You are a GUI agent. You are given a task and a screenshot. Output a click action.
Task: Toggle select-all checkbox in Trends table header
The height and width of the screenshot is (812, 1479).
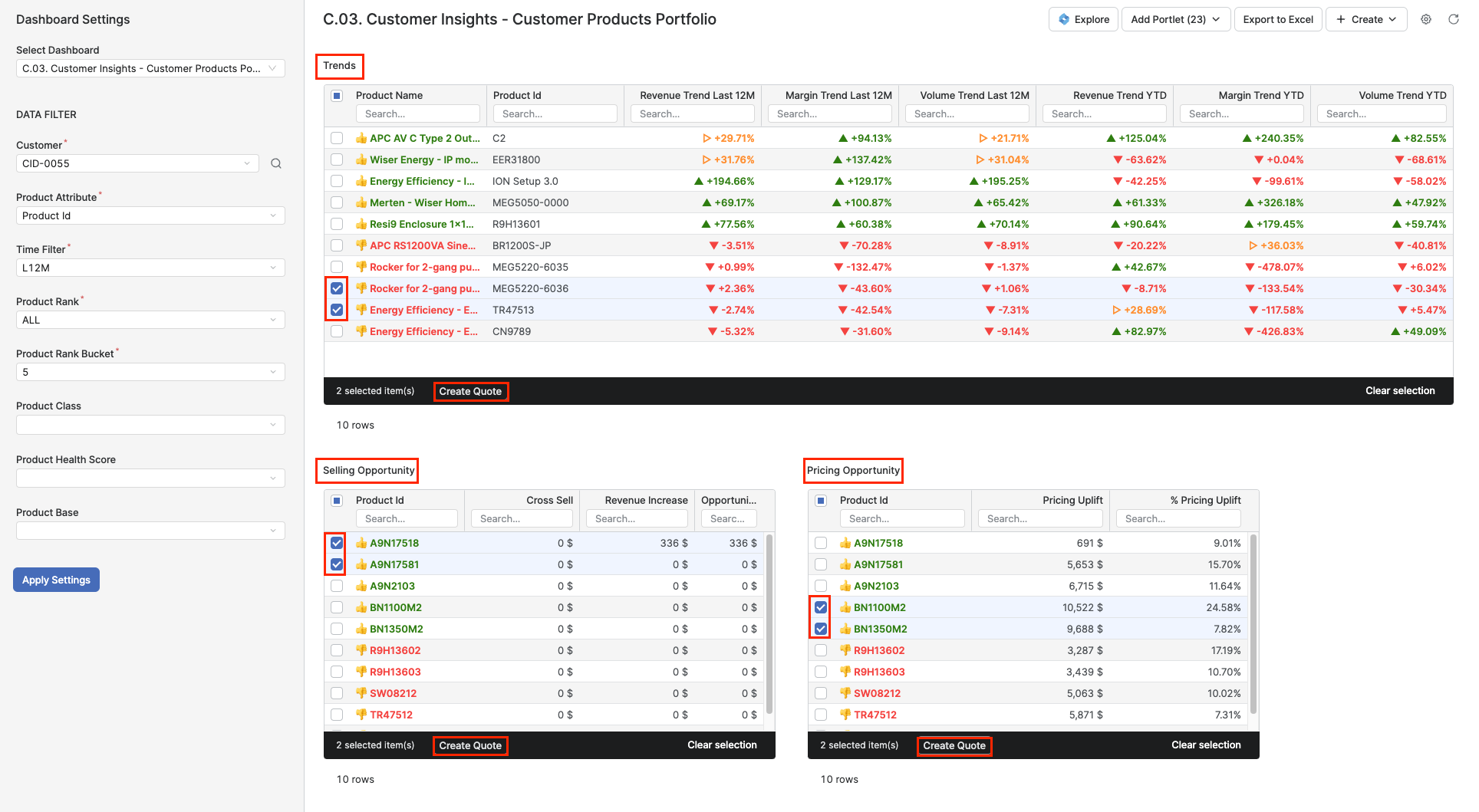(x=337, y=95)
